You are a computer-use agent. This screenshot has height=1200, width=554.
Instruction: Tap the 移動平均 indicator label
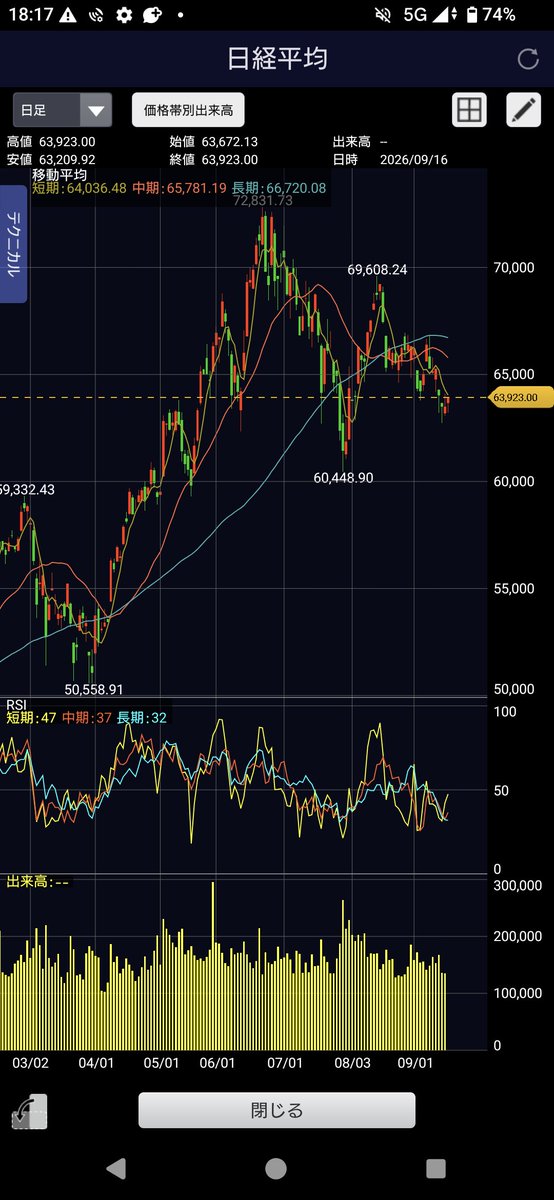[58, 174]
